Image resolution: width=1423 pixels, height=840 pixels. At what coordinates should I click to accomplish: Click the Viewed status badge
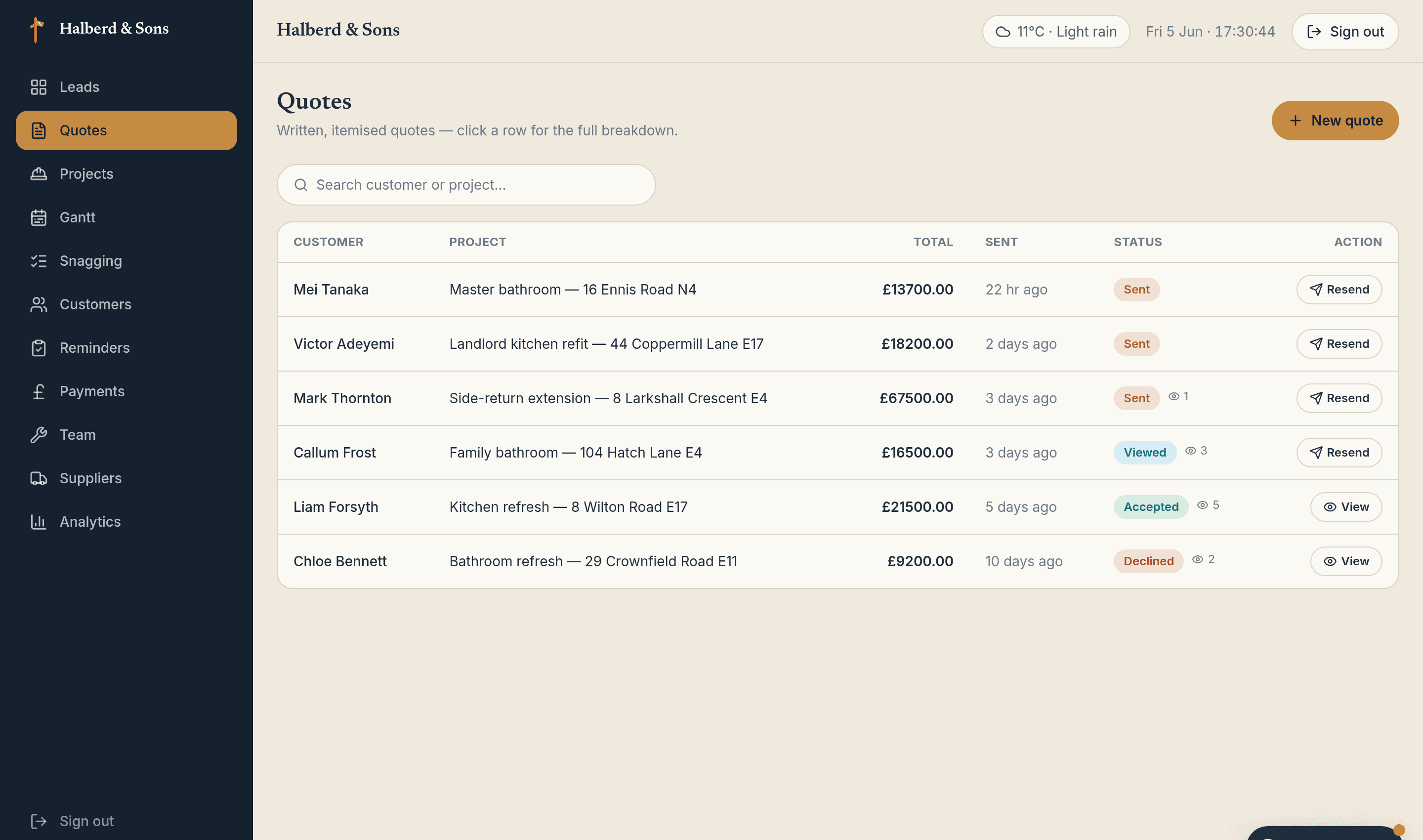1144,453
